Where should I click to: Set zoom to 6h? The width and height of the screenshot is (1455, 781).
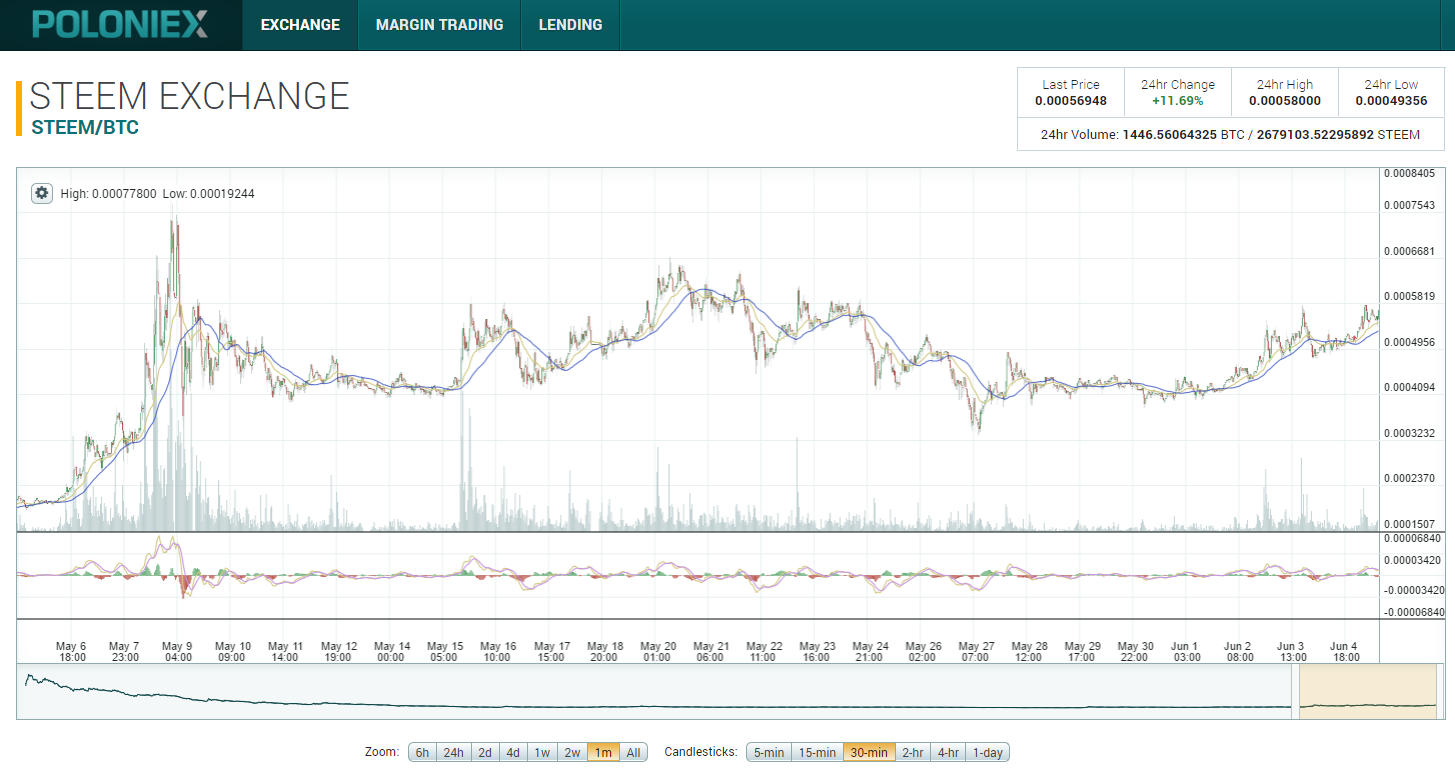coord(423,752)
